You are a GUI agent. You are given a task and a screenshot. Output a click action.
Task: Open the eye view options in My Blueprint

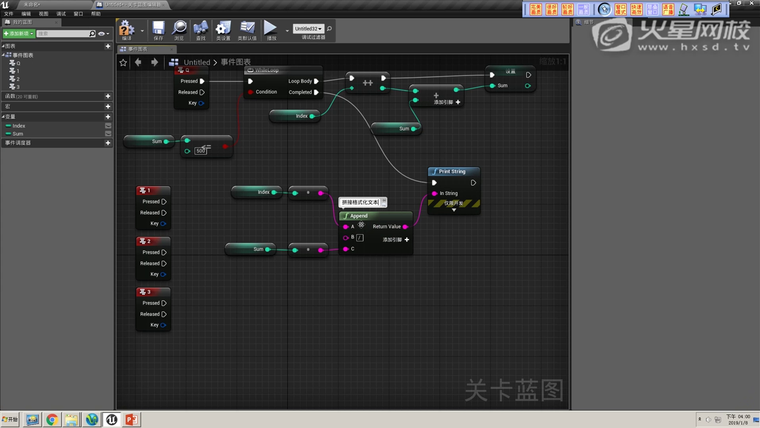point(102,34)
